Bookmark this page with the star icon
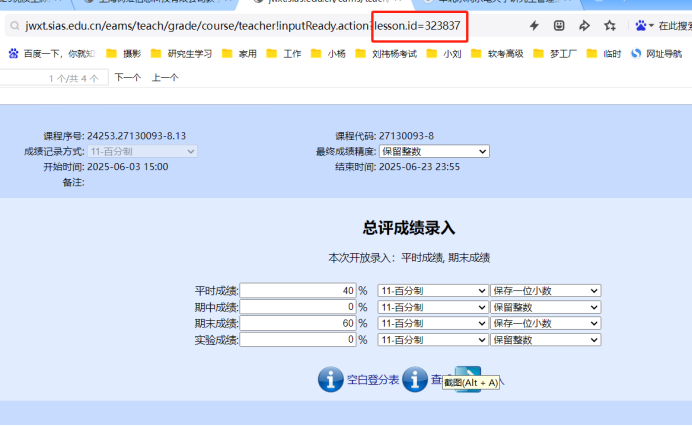 (610, 26)
